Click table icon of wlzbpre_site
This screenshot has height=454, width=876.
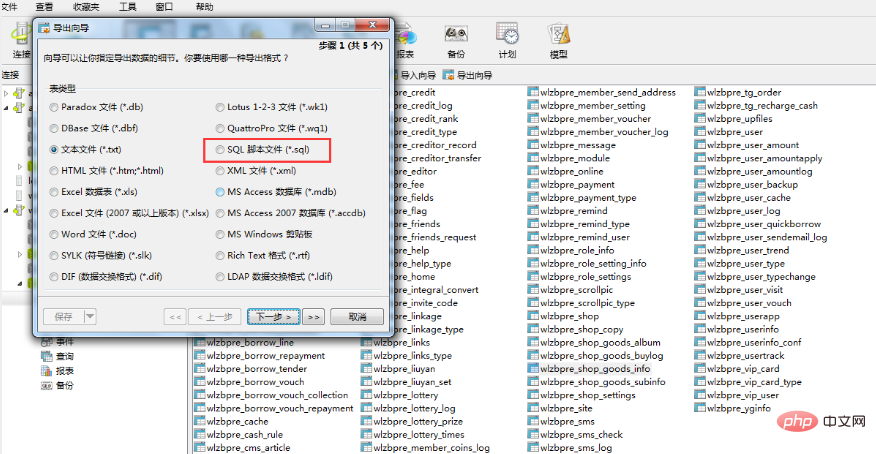533,408
